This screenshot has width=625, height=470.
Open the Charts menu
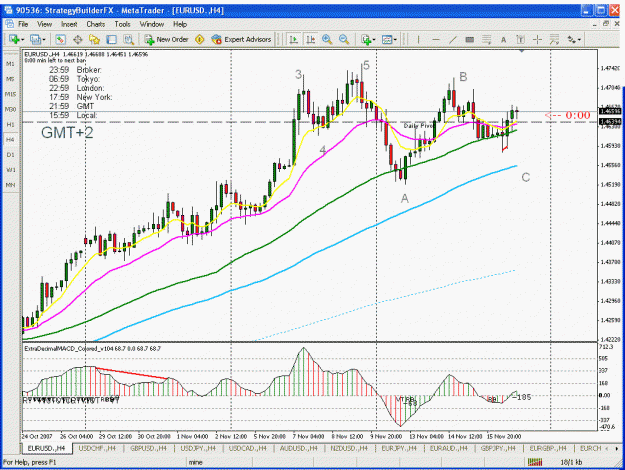click(x=96, y=24)
